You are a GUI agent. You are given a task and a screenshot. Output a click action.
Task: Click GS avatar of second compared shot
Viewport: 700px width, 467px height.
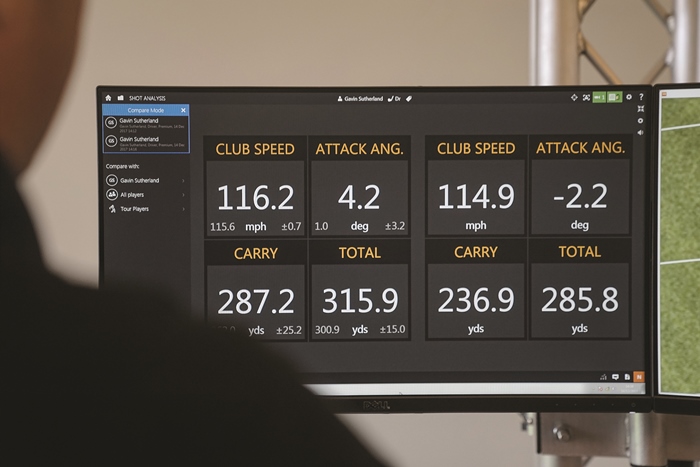click(111, 141)
